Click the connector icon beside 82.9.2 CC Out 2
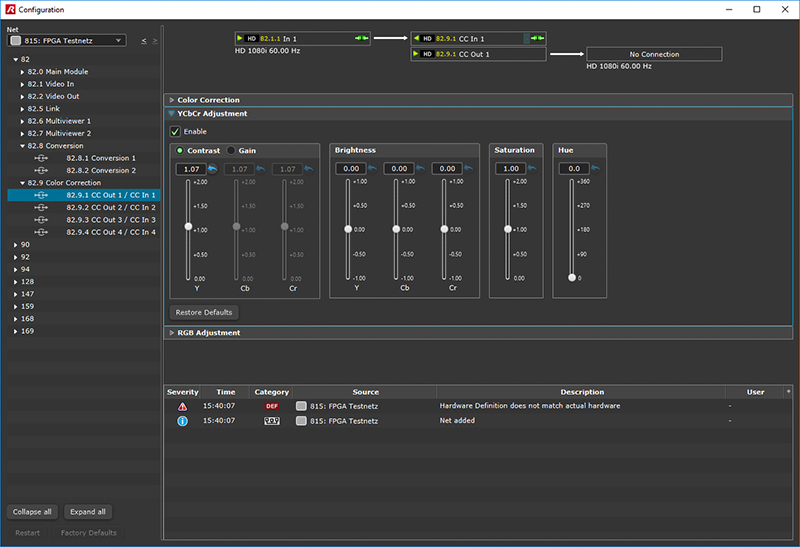 (x=41, y=208)
